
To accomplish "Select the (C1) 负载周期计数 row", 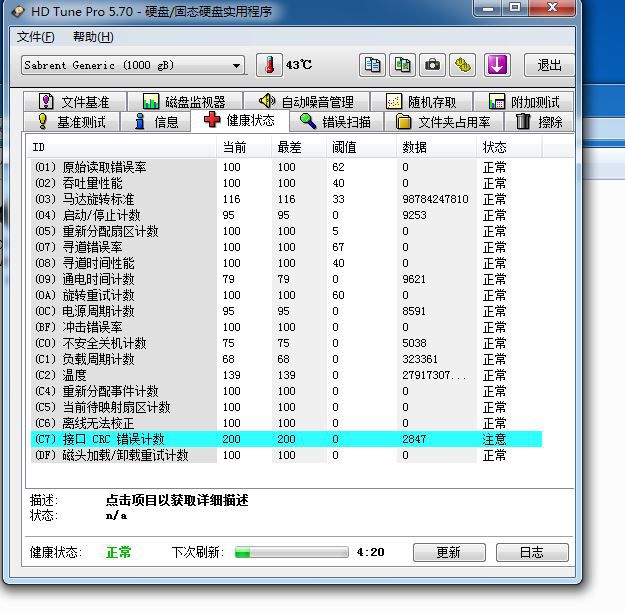I will coord(286,359).
